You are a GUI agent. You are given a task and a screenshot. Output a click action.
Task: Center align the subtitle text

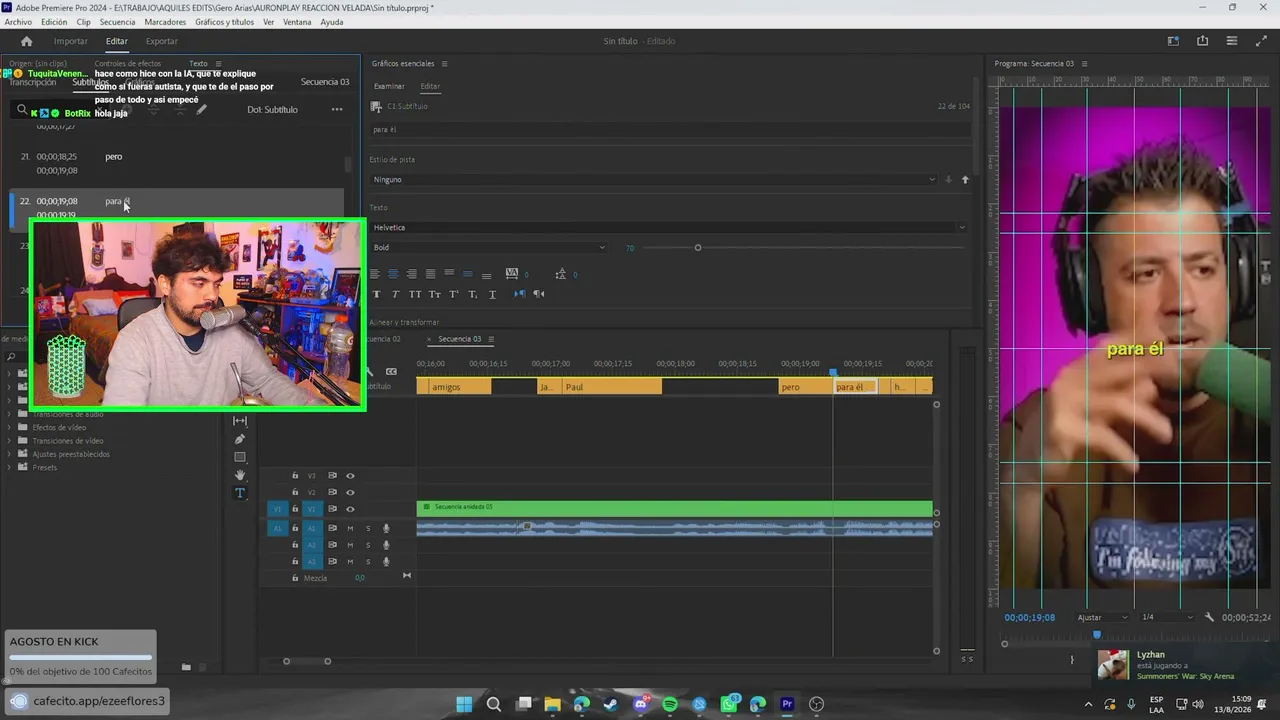[393, 274]
